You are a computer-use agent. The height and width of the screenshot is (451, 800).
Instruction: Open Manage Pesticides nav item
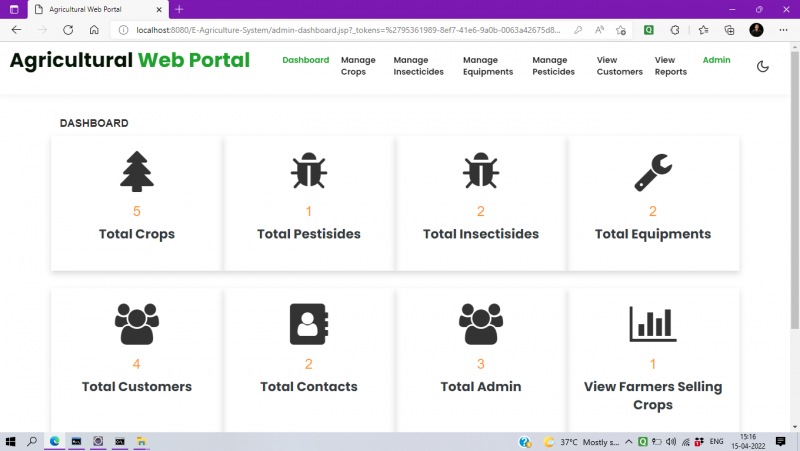tap(554, 66)
